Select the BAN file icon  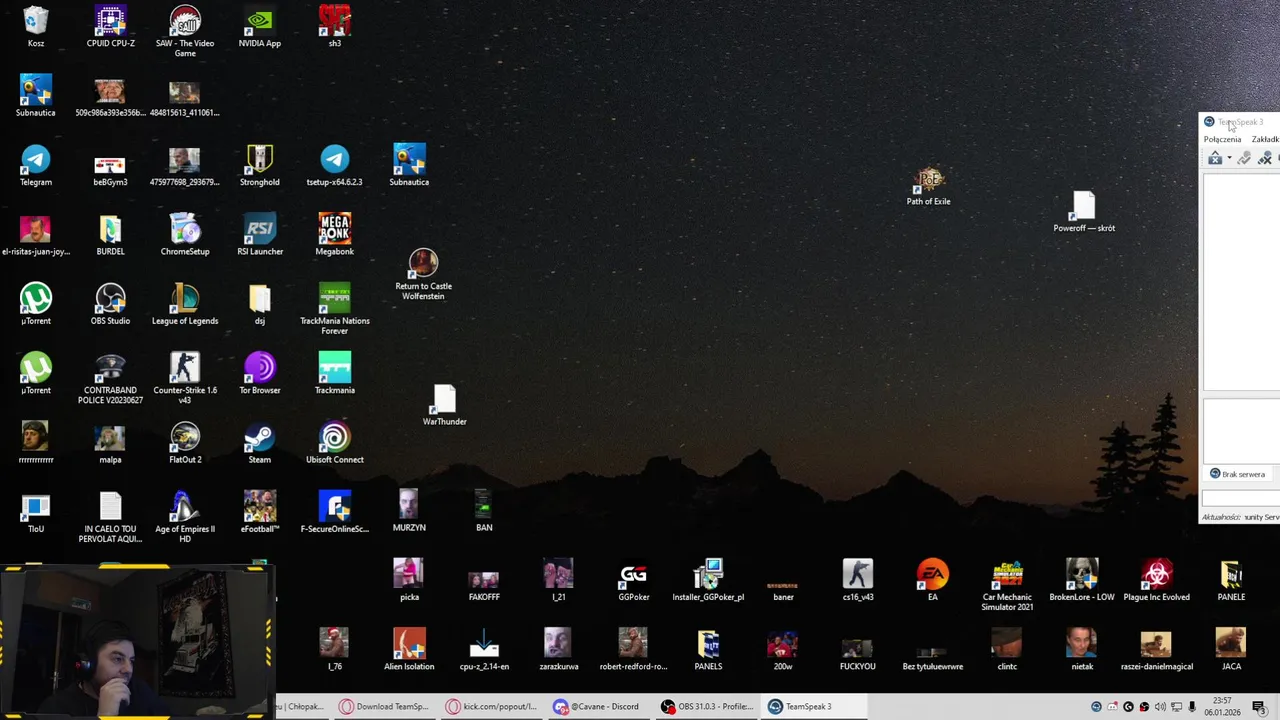(x=484, y=511)
